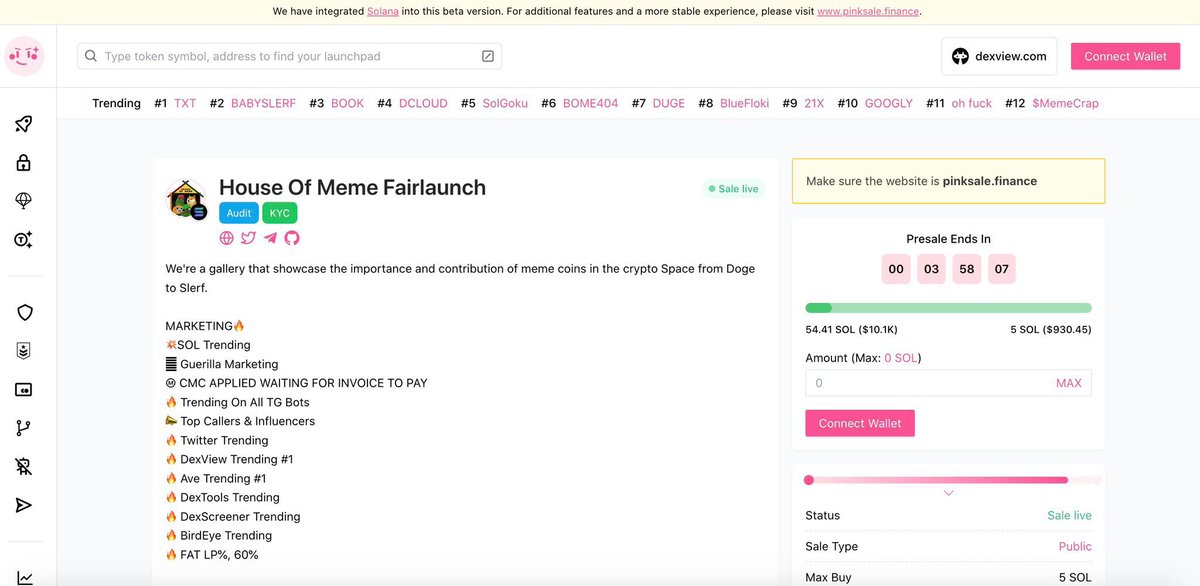The image size is (1200, 586).
Task: Click the magnifier icon in search bar
Action: click(91, 57)
